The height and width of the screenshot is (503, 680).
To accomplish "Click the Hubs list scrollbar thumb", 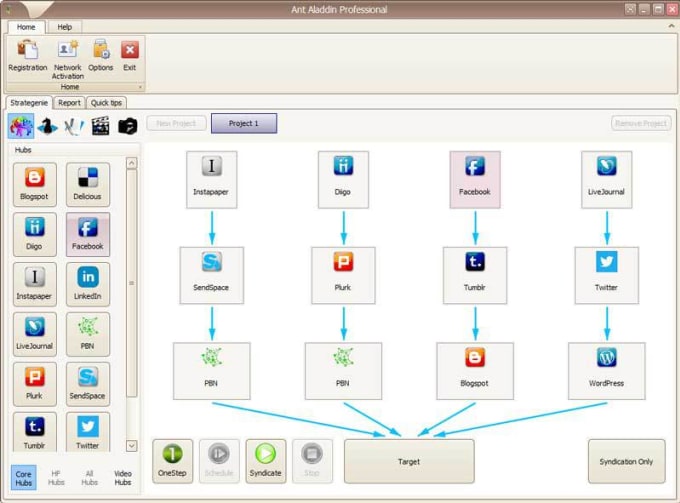I will pos(132,283).
